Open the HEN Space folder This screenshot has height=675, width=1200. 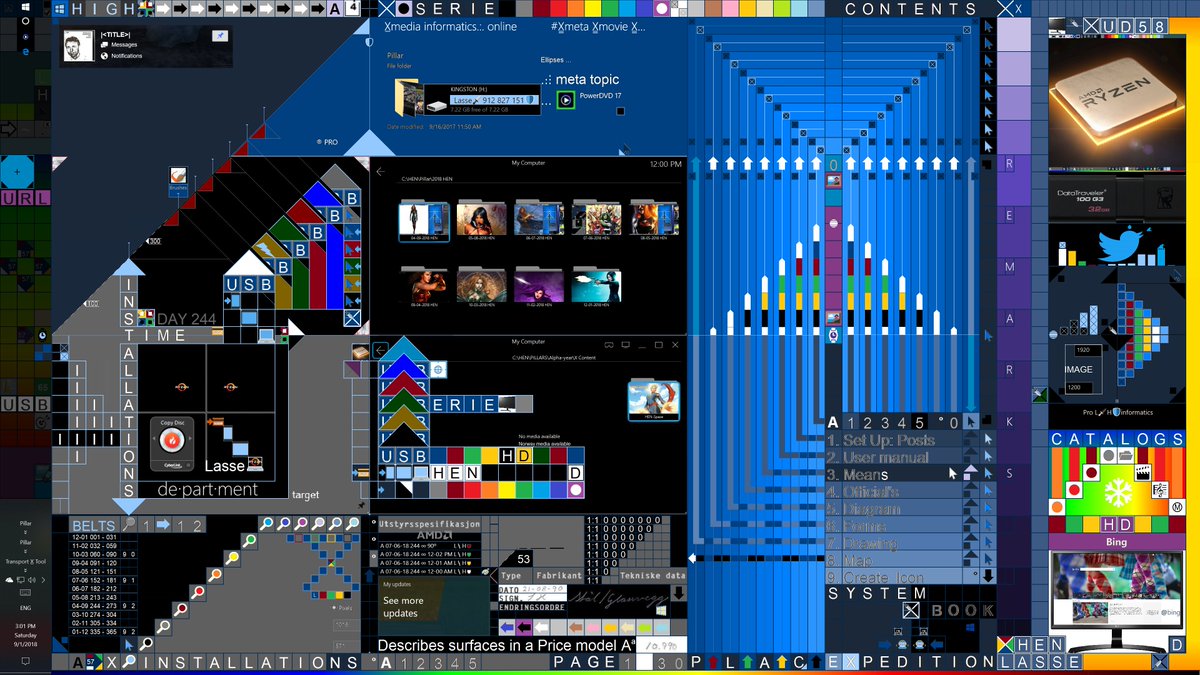point(654,401)
